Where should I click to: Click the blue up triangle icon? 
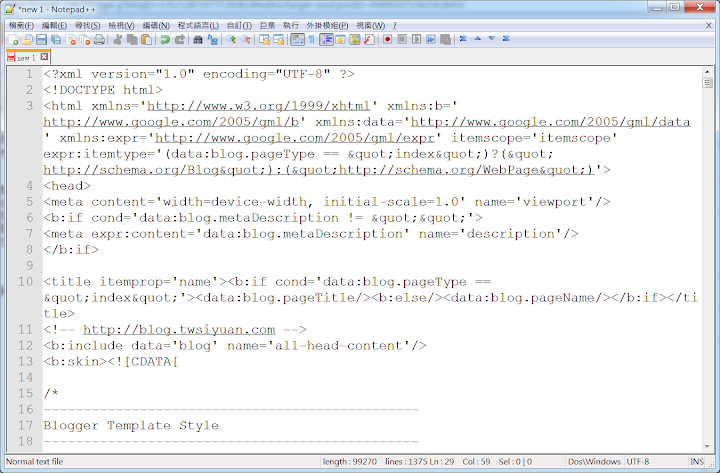478,38
